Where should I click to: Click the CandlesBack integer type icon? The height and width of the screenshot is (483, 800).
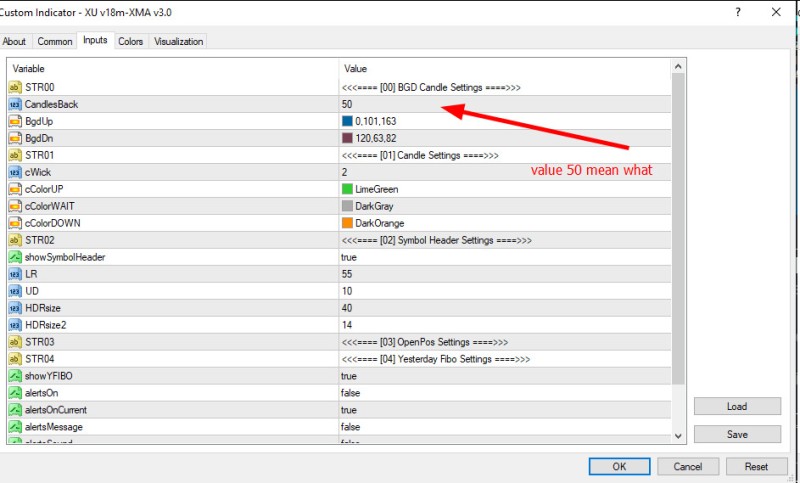[15, 104]
